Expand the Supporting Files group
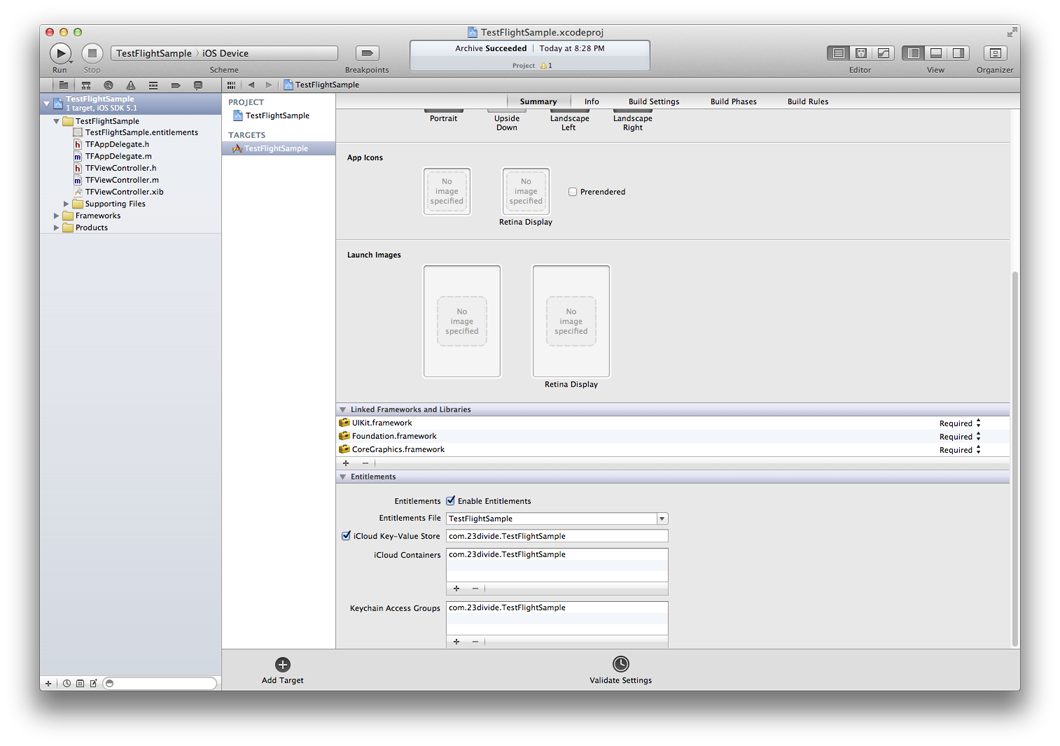The image size is (1060, 746). pyautogui.click(x=66, y=203)
